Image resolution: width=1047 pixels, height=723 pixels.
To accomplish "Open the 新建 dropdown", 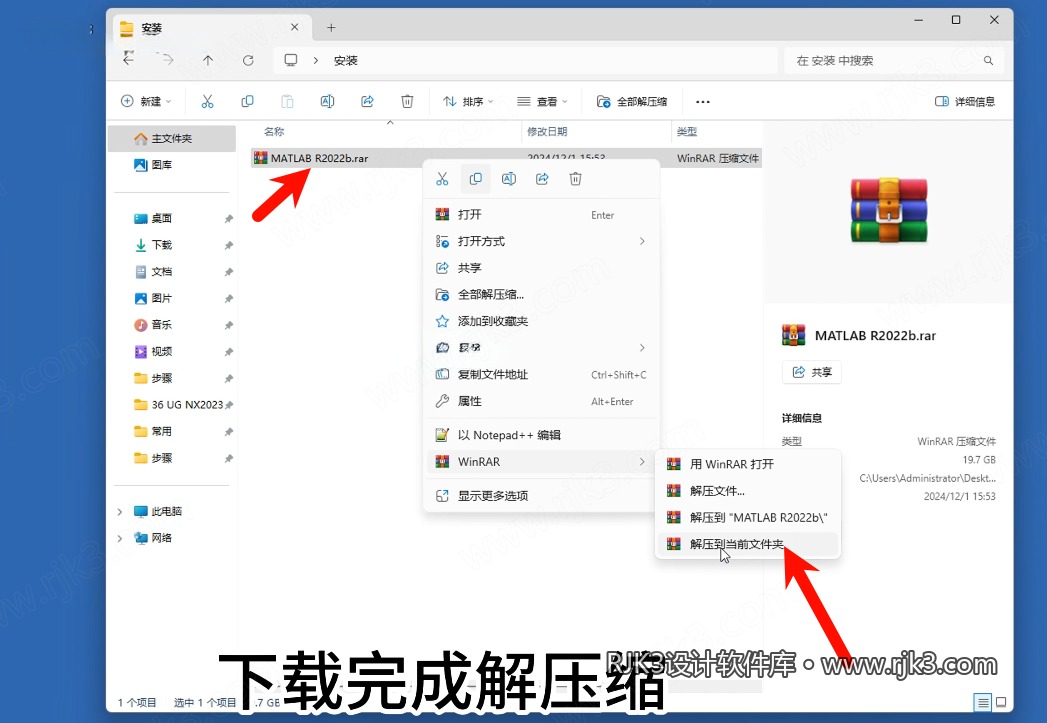I will (x=146, y=101).
